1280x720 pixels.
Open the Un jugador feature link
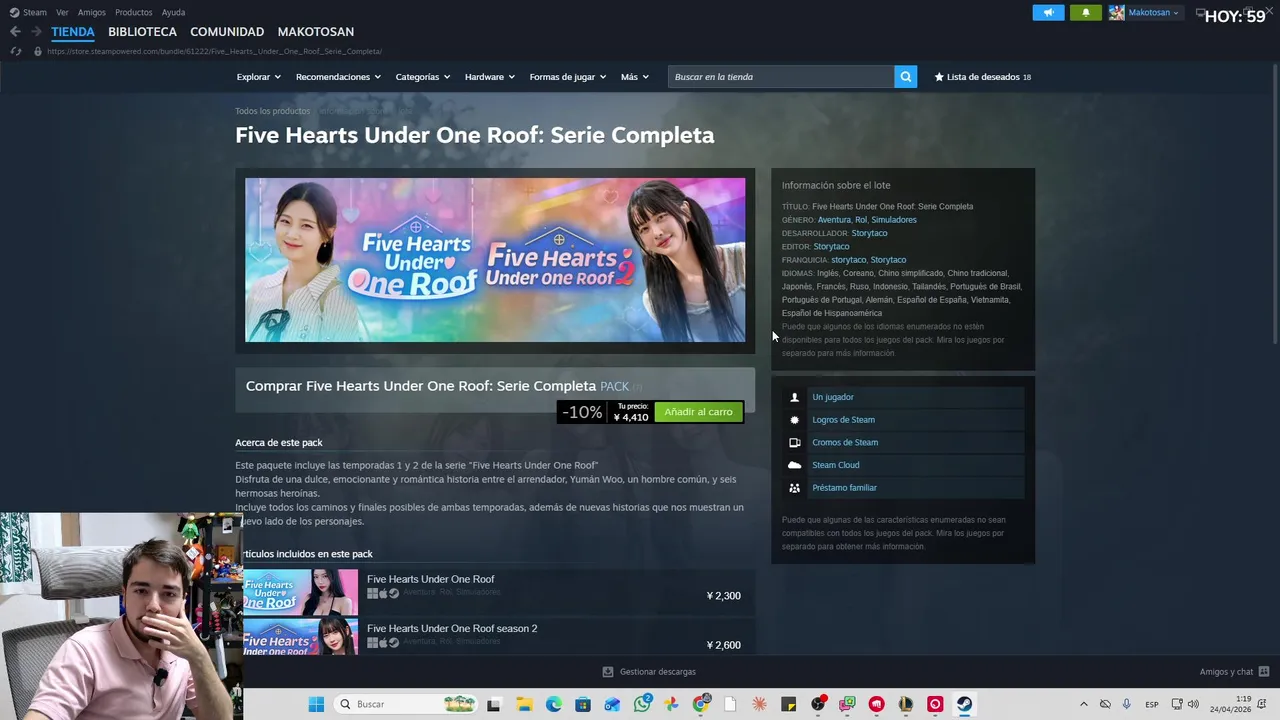click(x=833, y=397)
